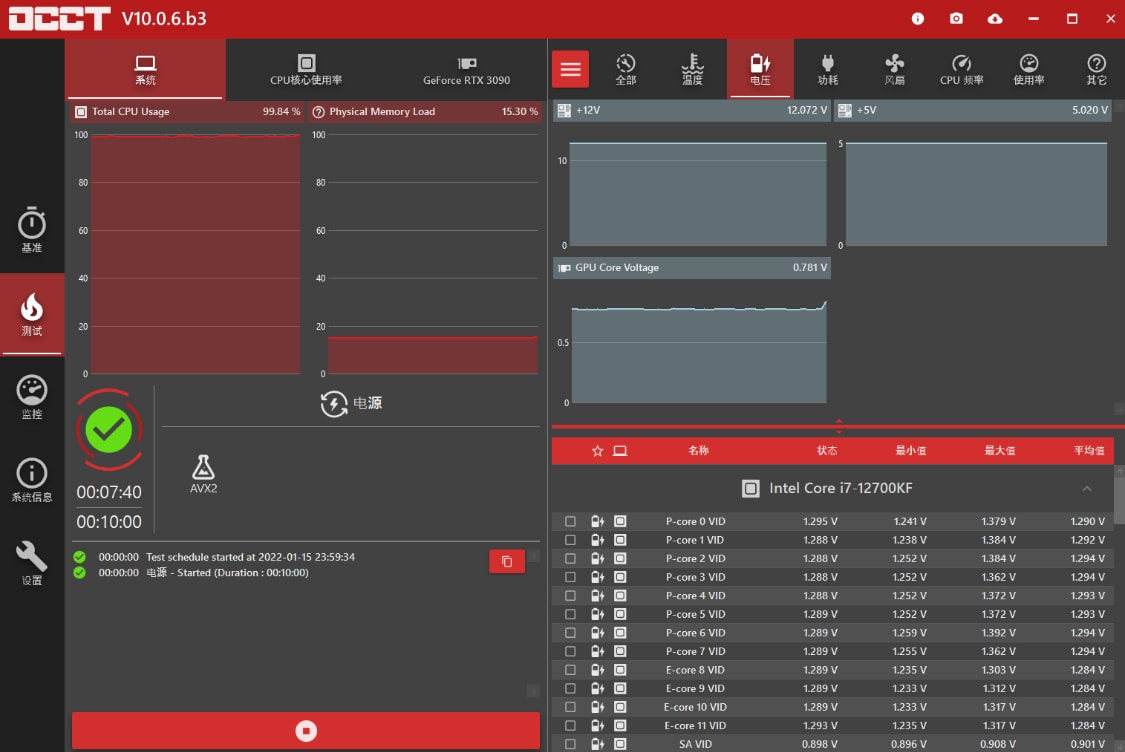Enable the E-core 8 VID checkbox
The height and width of the screenshot is (752, 1125).
tap(570, 670)
